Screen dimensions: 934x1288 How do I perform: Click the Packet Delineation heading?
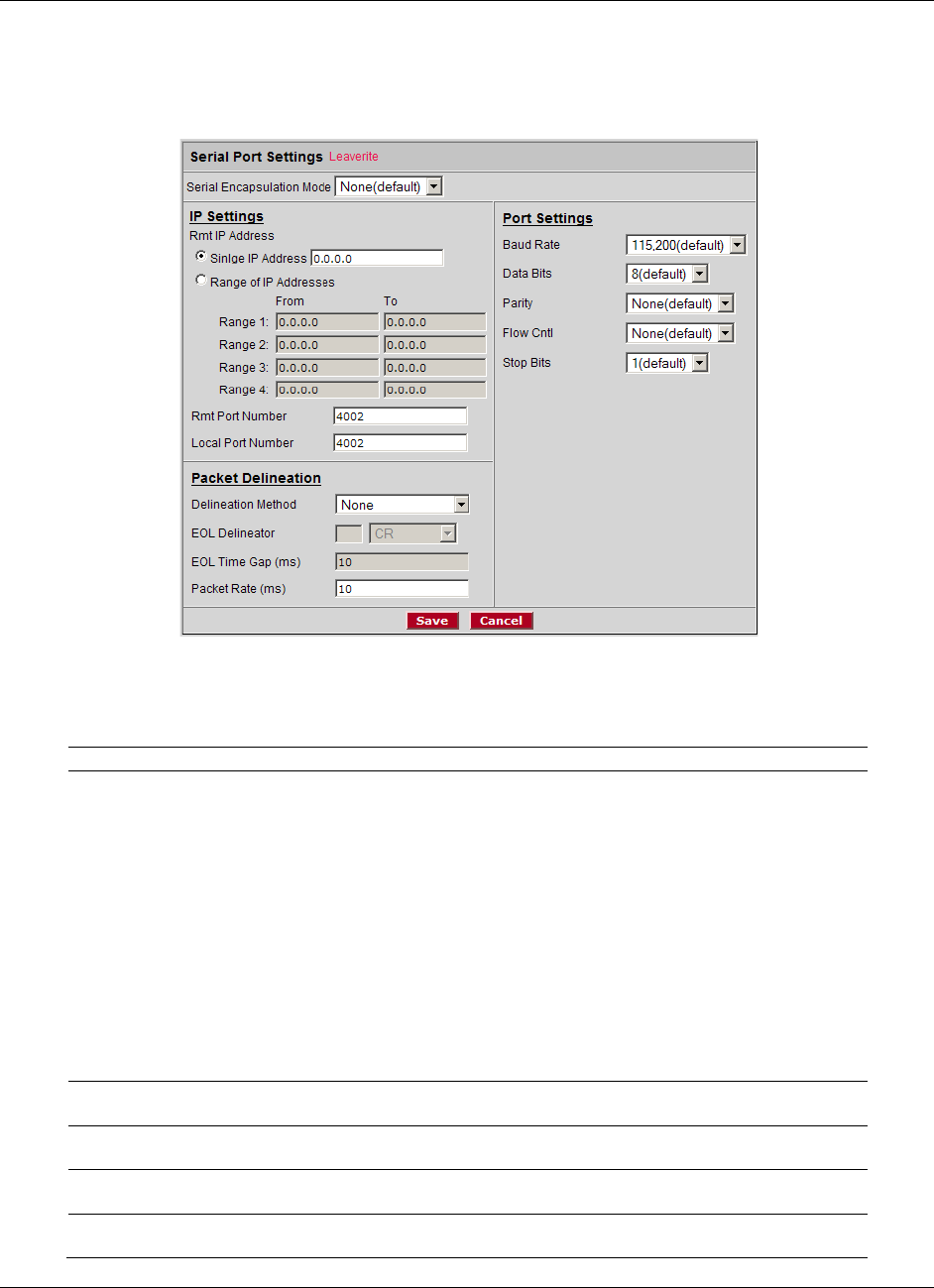[256, 478]
